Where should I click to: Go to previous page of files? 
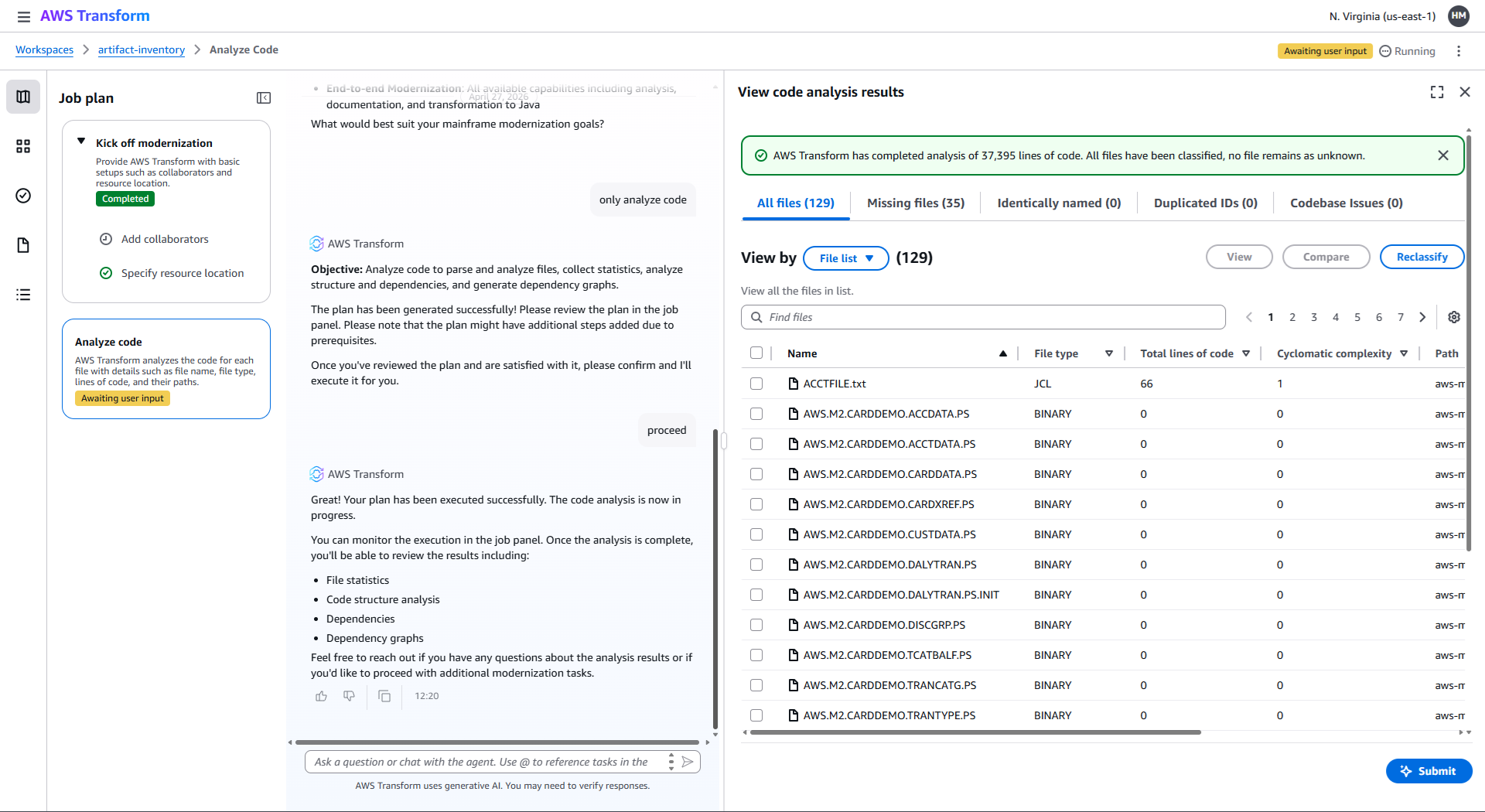tap(1249, 317)
